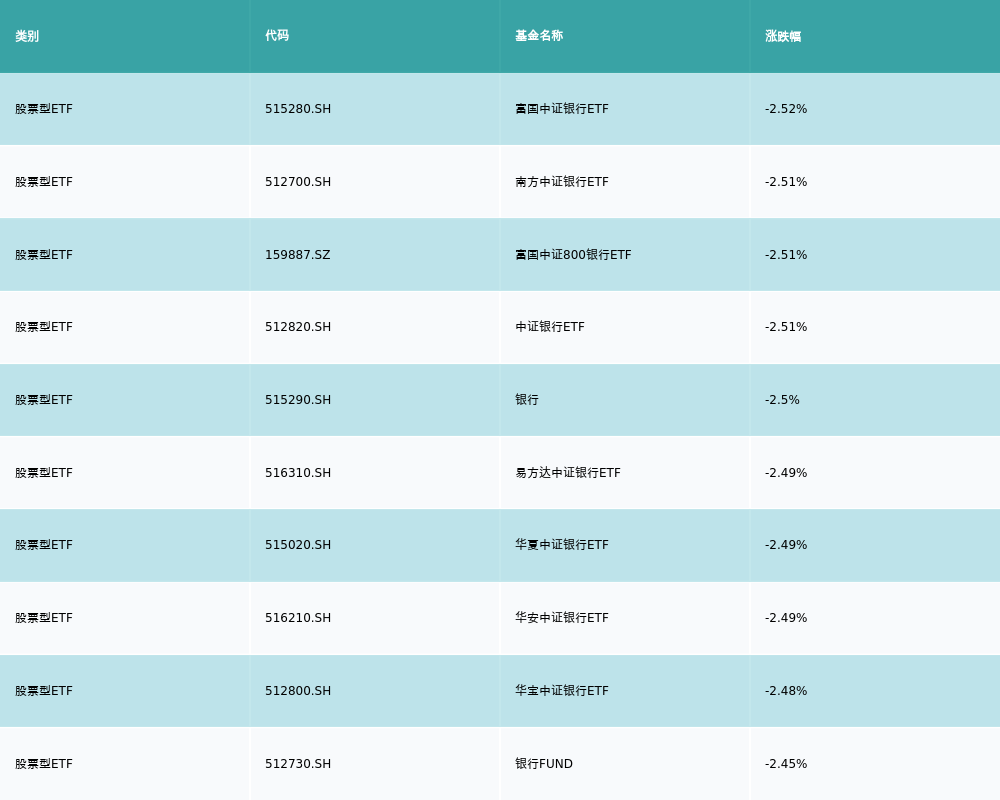Click the -2.52% change value
Screen dimensions: 1000x800
786,109
